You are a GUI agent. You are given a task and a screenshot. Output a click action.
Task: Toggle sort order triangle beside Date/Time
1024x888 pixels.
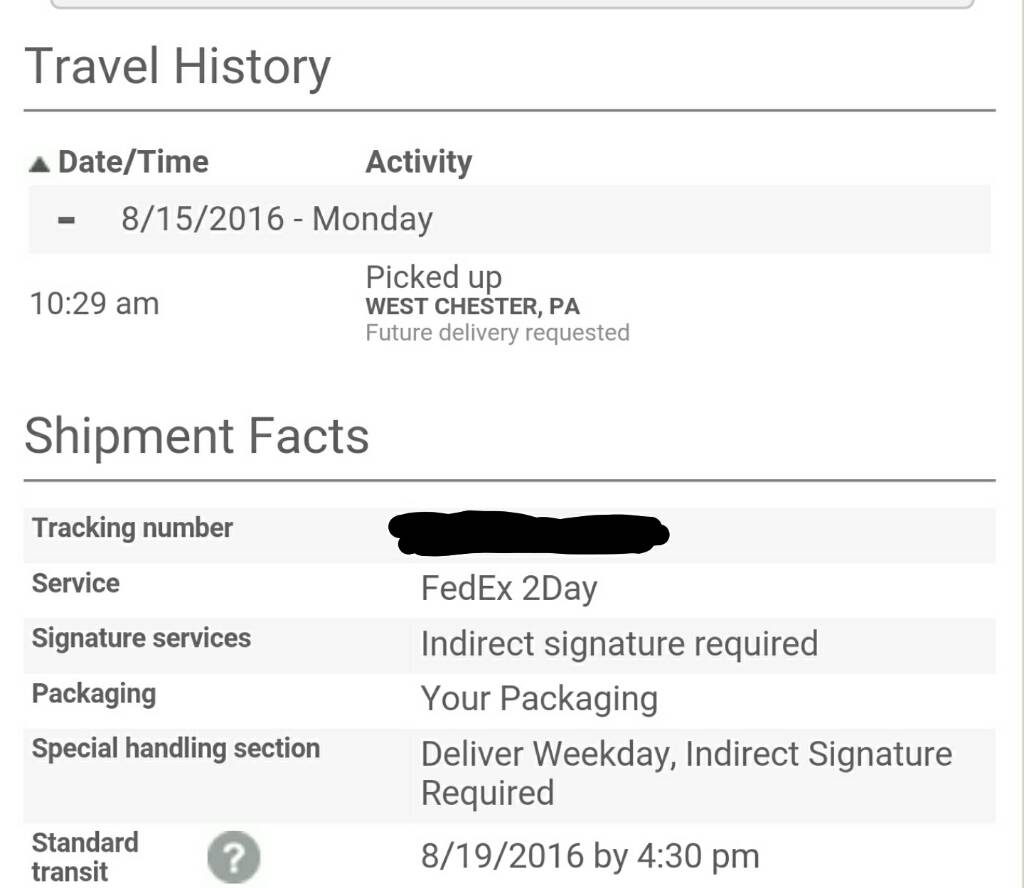39,164
